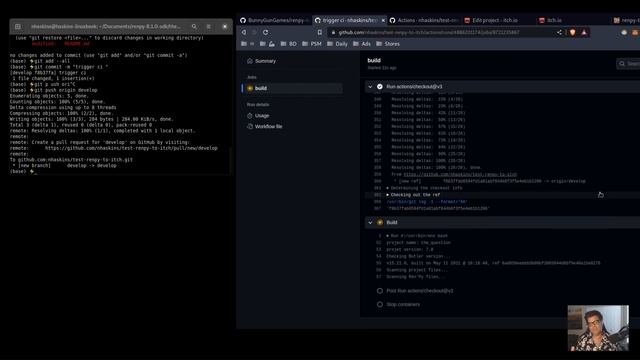
Task: Click the search logs field
Action: click(x=629, y=64)
